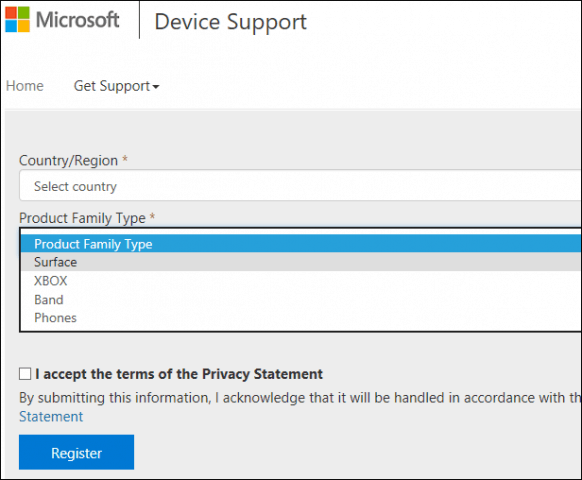Click the Microsoft four-color logo
Screen dimensions: 582x480
click(17, 19)
